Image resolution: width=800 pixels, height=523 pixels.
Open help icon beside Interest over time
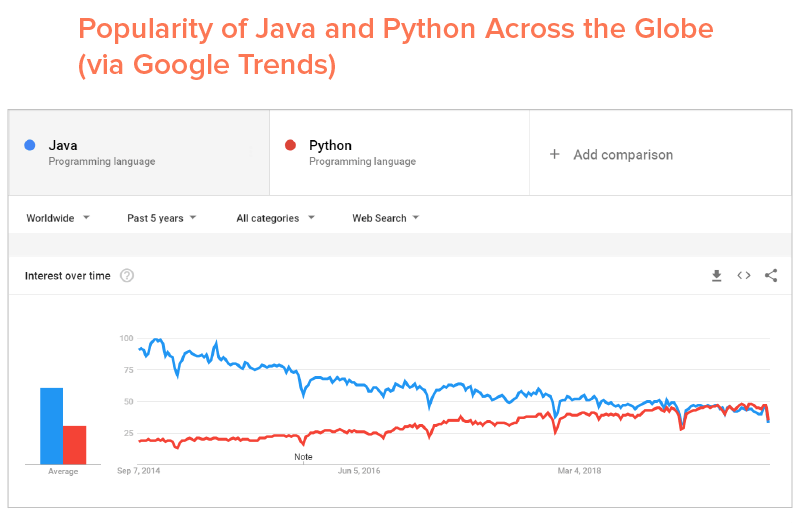[x=127, y=276]
